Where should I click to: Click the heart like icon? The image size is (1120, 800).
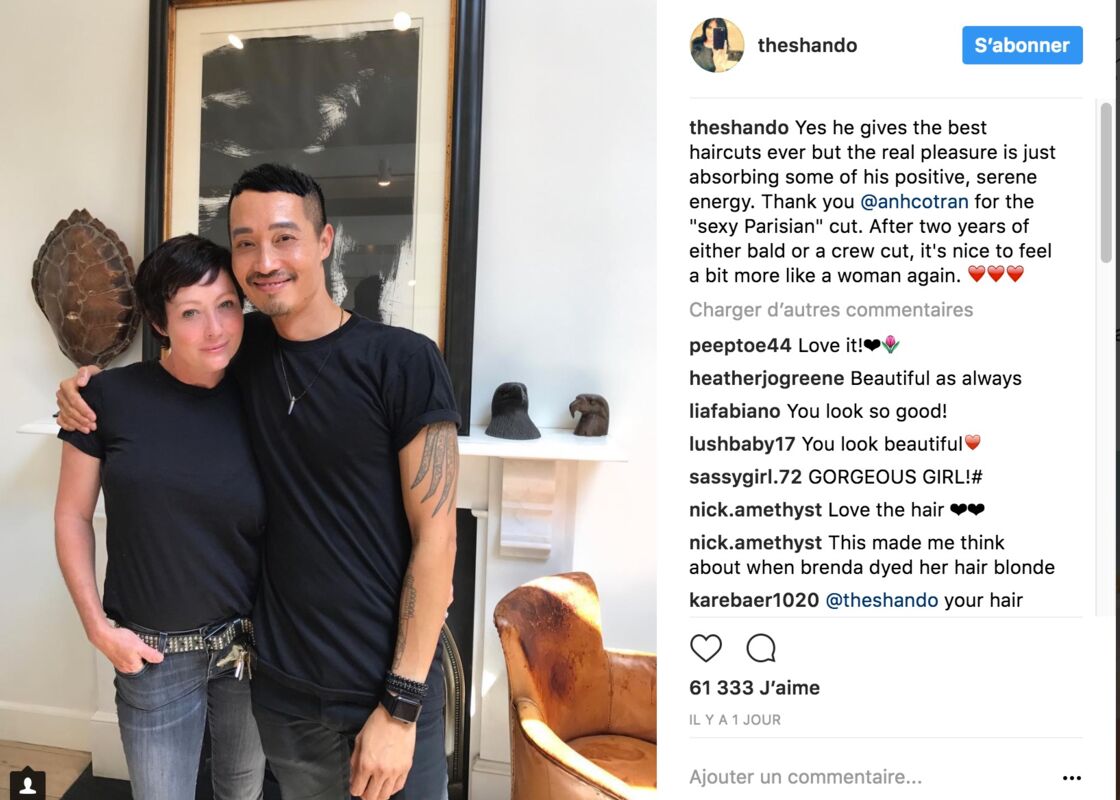tap(706, 648)
